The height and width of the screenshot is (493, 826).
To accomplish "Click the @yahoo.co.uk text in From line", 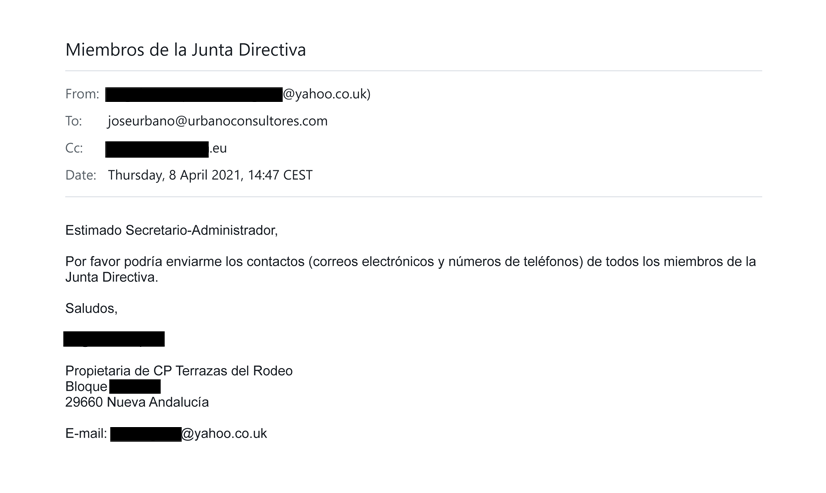I will [326, 94].
